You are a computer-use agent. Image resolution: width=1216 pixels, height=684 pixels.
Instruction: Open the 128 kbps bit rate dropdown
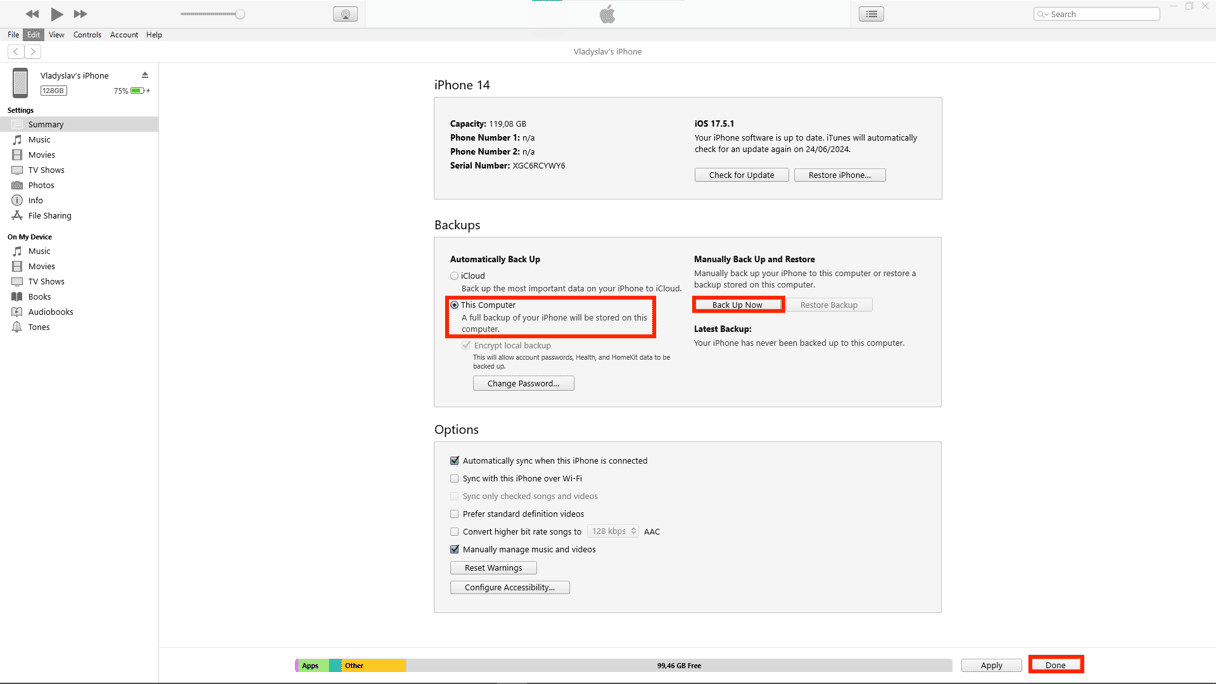click(613, 531)
